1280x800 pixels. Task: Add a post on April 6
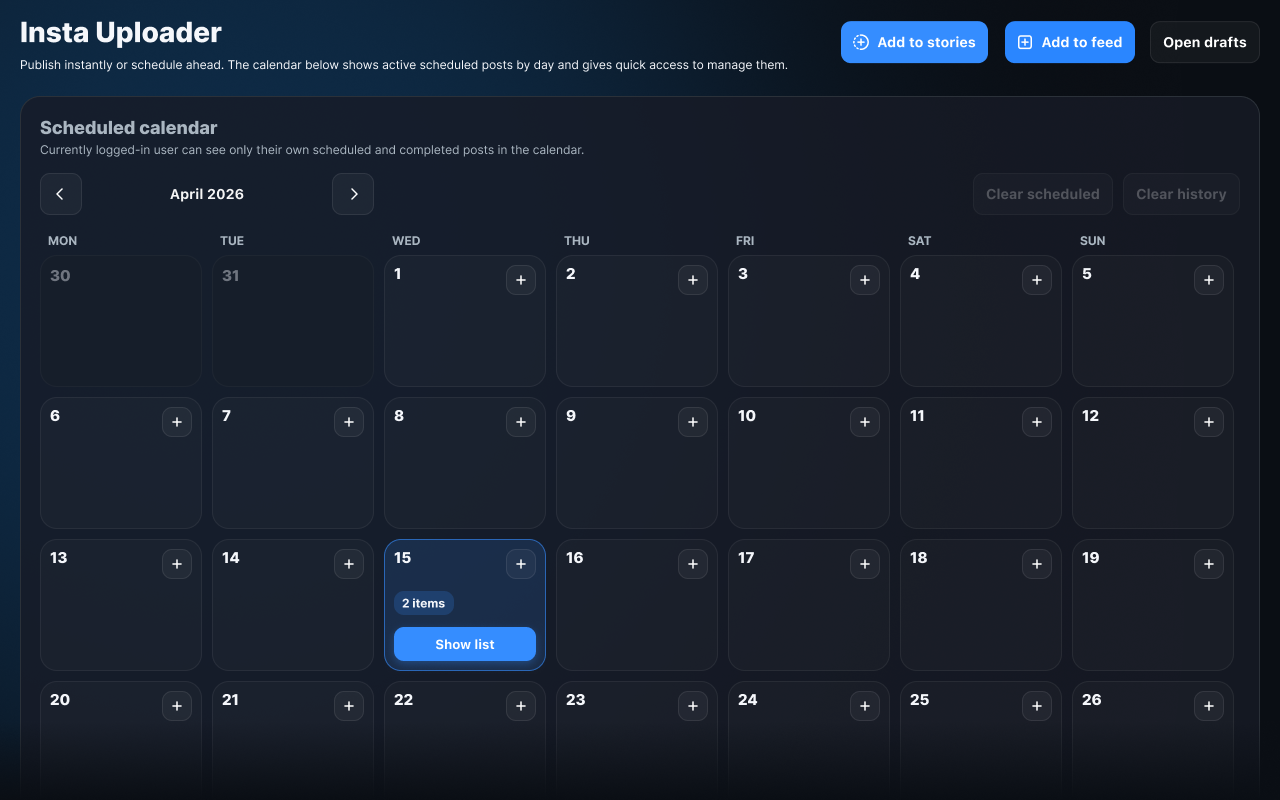pos(177,422)
